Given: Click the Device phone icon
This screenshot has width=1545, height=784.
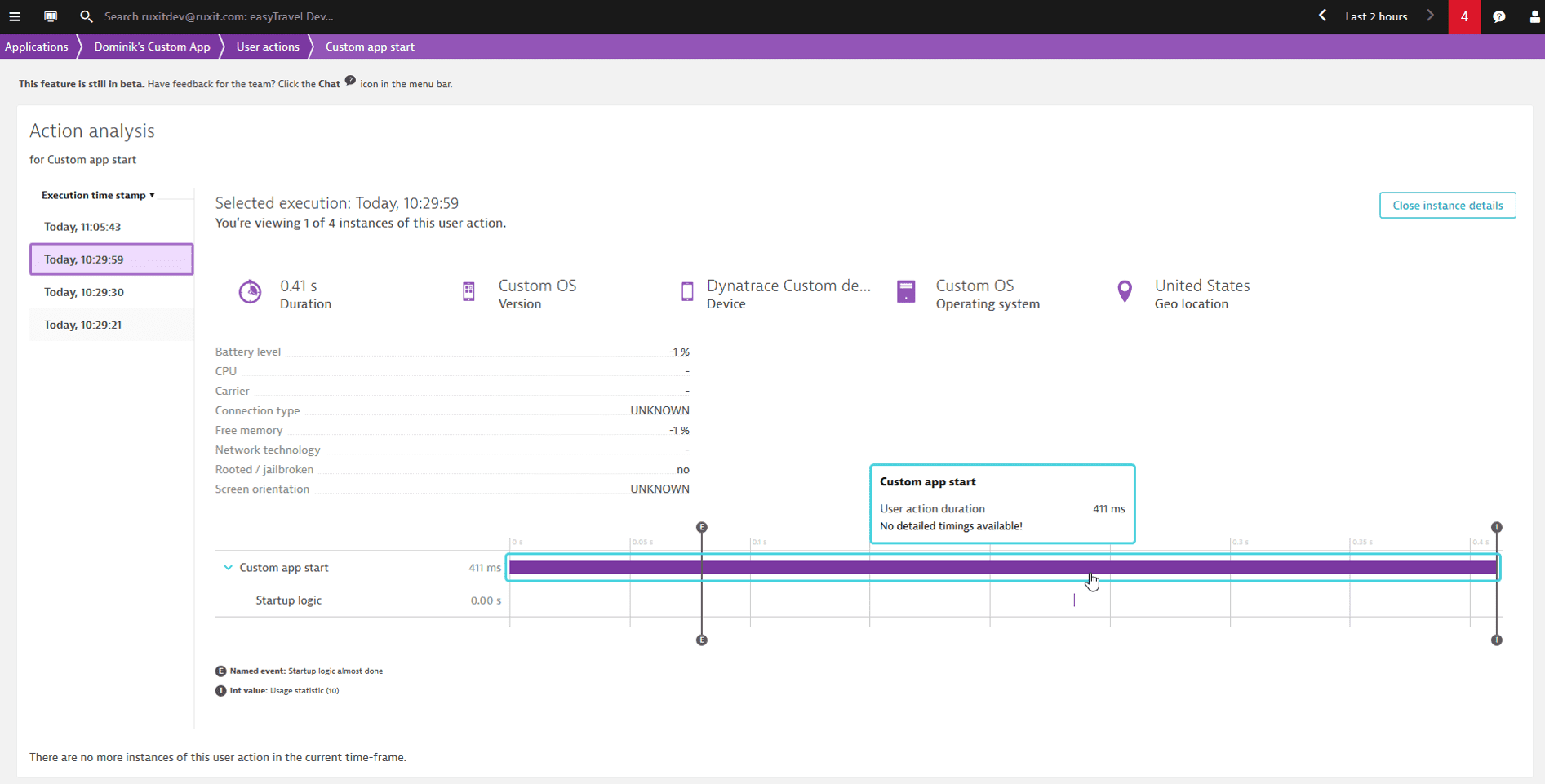Looking at the screenshot, I should [x=687, y=291].
